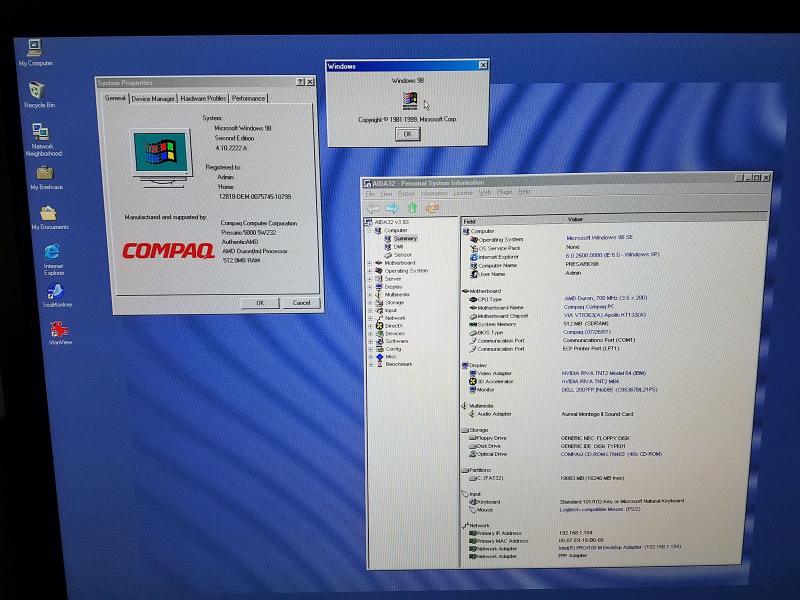Select the Input tree item

click(x=391, y=310)
